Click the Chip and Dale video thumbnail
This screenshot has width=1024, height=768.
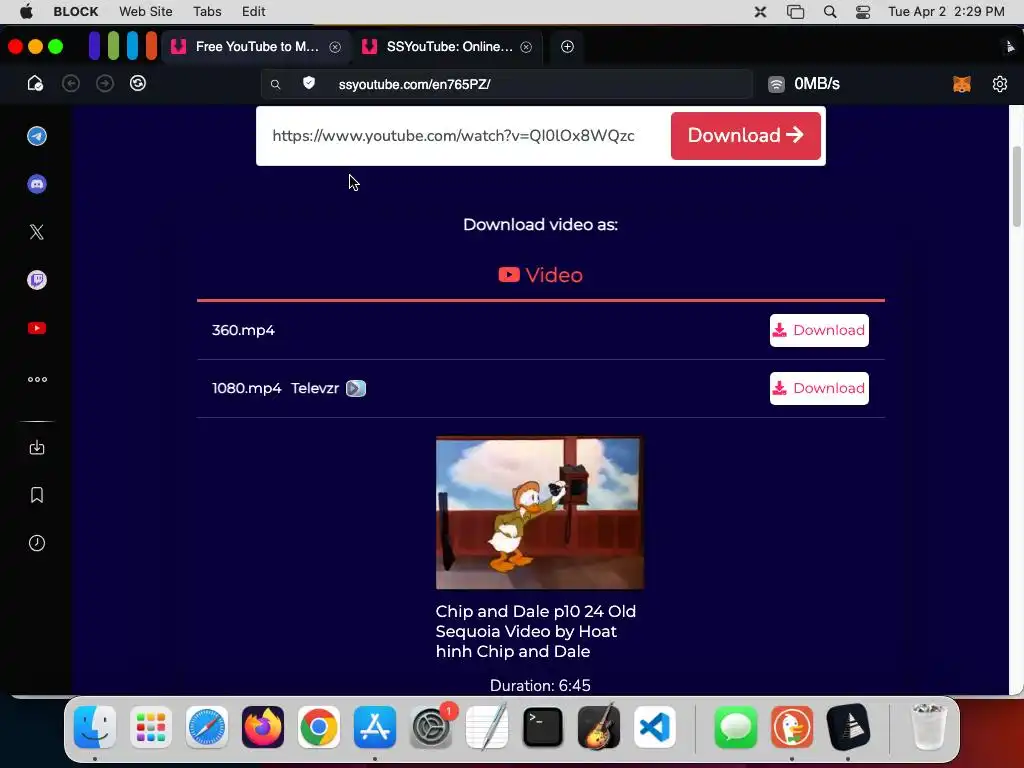pyautogui.click(x=539, y=513)
